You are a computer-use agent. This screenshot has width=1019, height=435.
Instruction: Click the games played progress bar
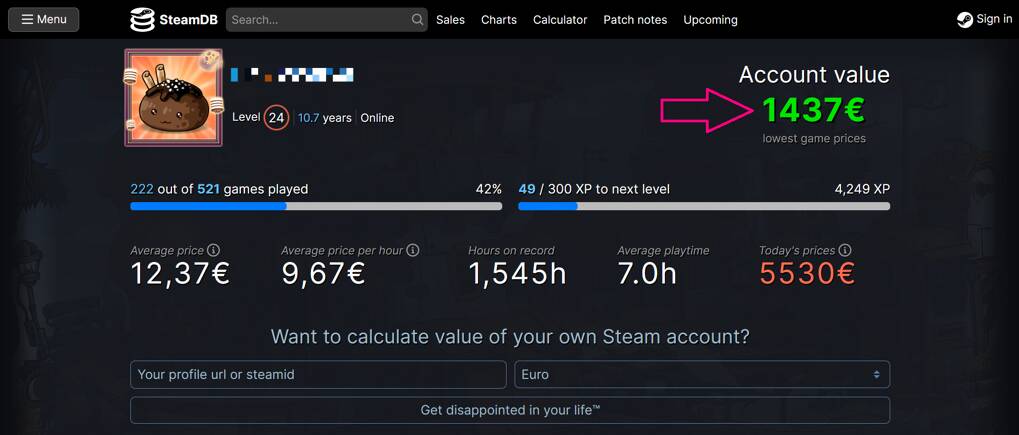(x=316, y=206)
